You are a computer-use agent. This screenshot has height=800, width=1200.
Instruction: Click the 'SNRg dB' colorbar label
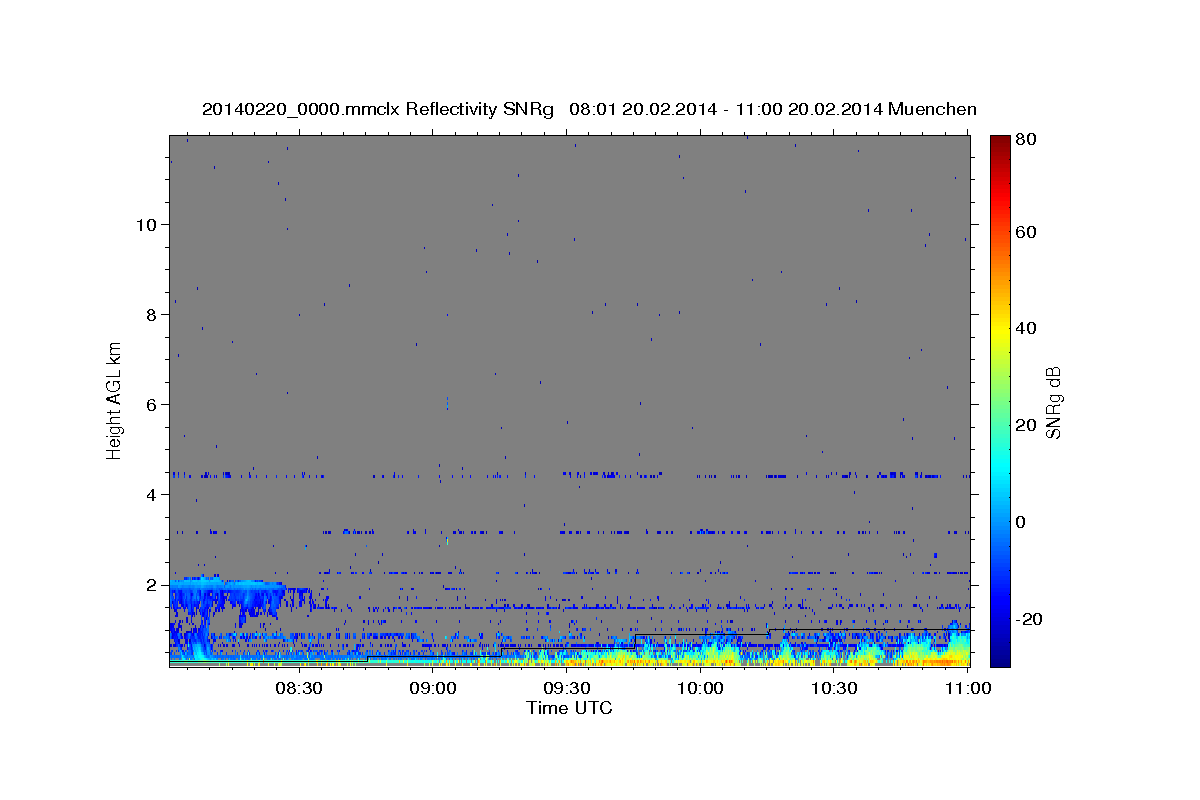1053,402
